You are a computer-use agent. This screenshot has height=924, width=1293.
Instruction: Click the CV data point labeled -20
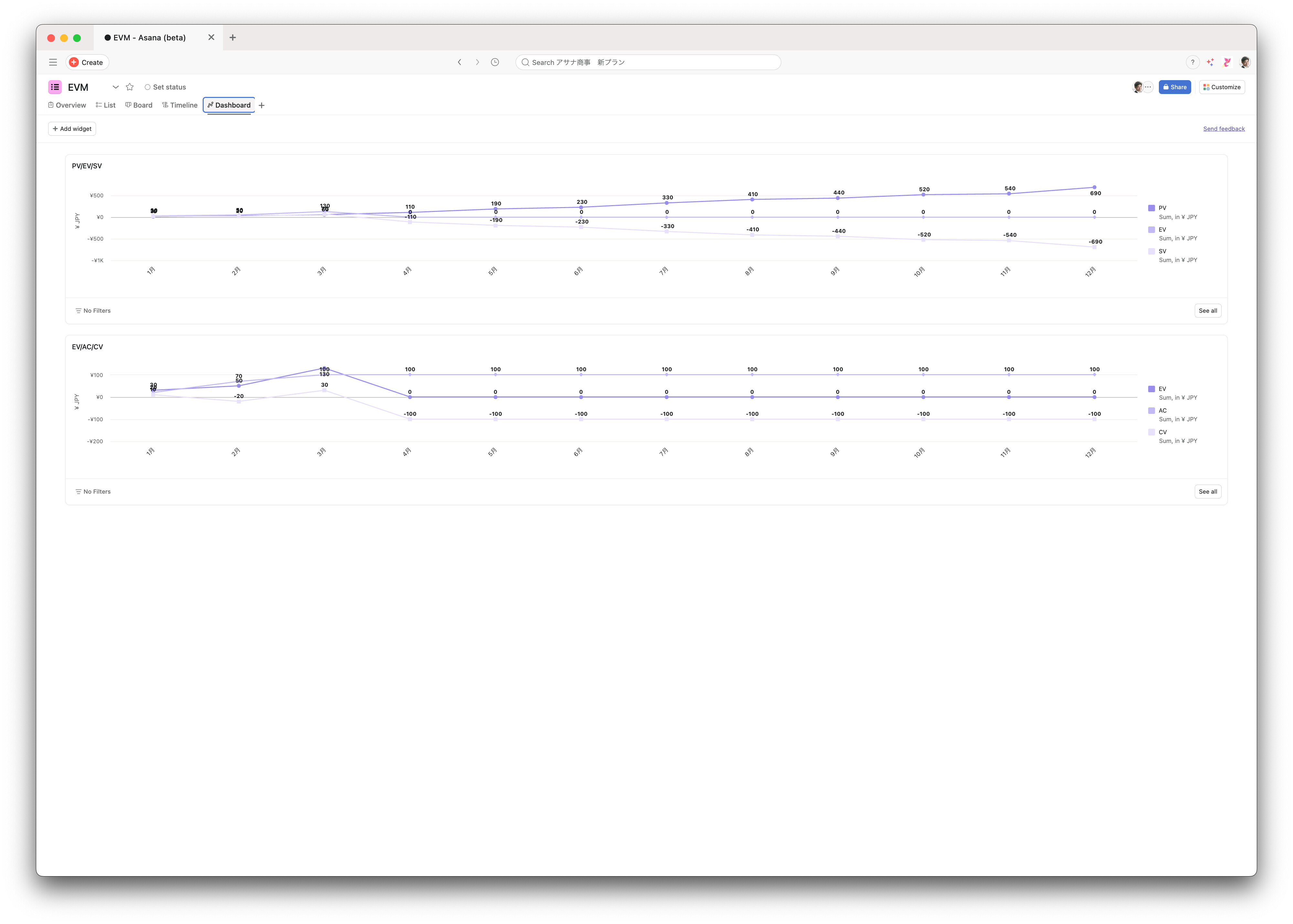tap(239, 402)
